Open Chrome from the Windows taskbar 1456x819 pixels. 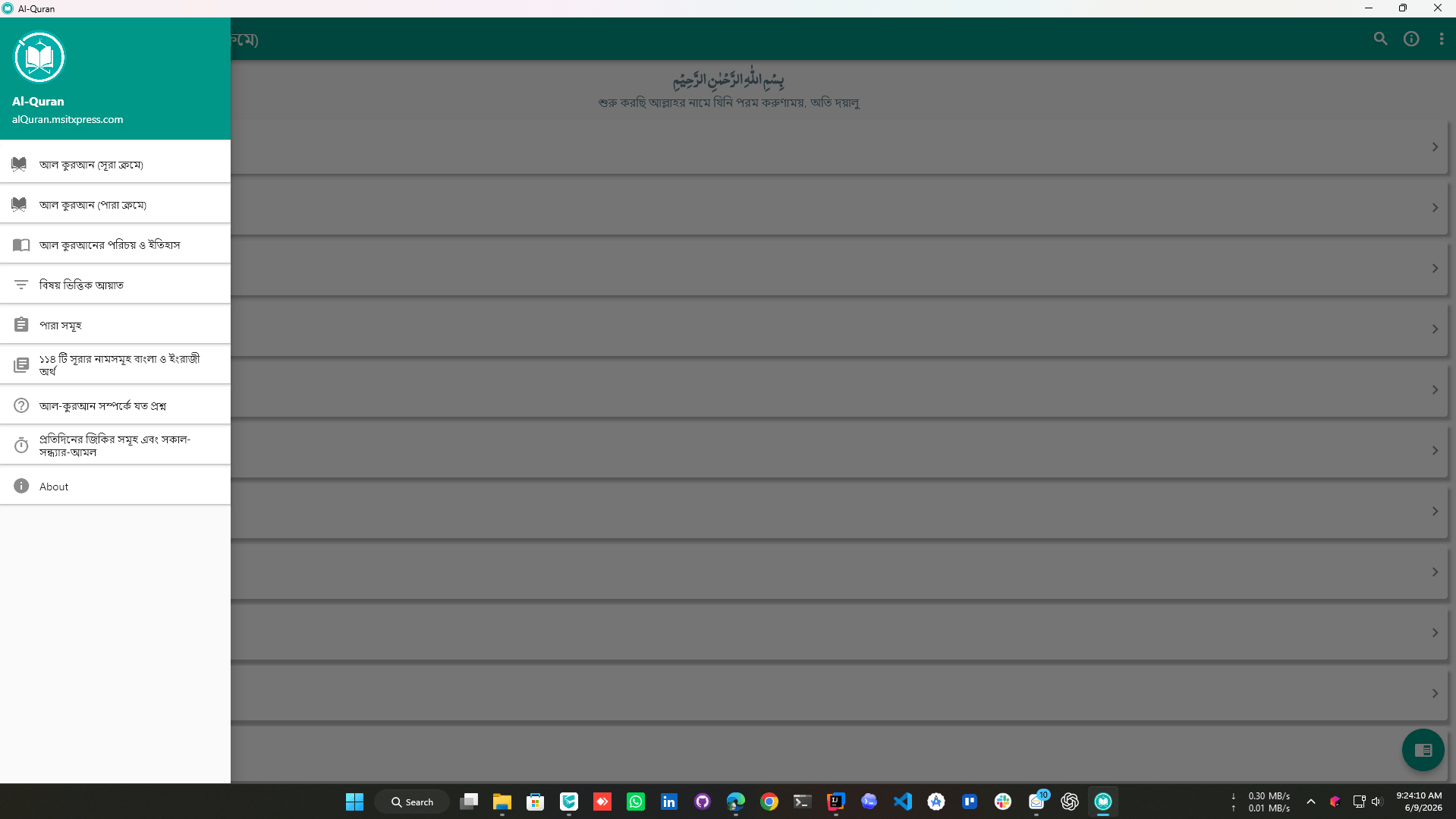(x=769, y=802)
